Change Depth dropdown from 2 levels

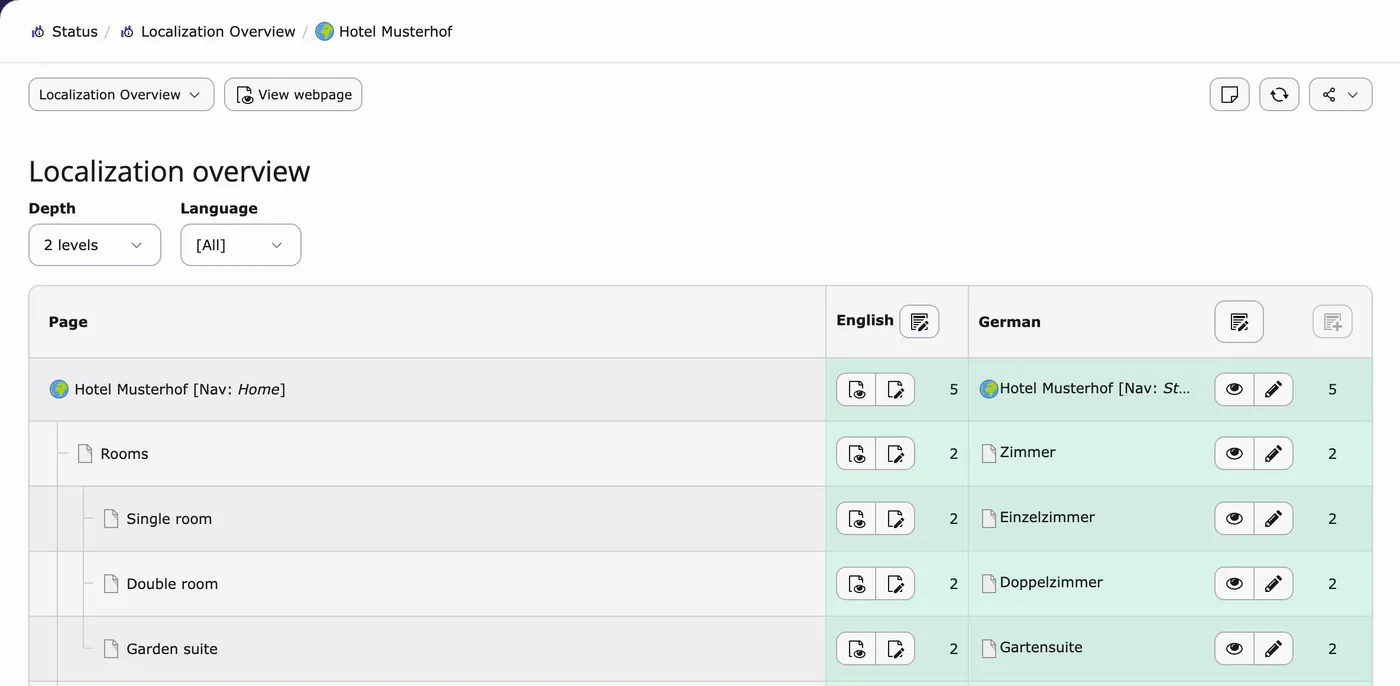pos(95,245)
